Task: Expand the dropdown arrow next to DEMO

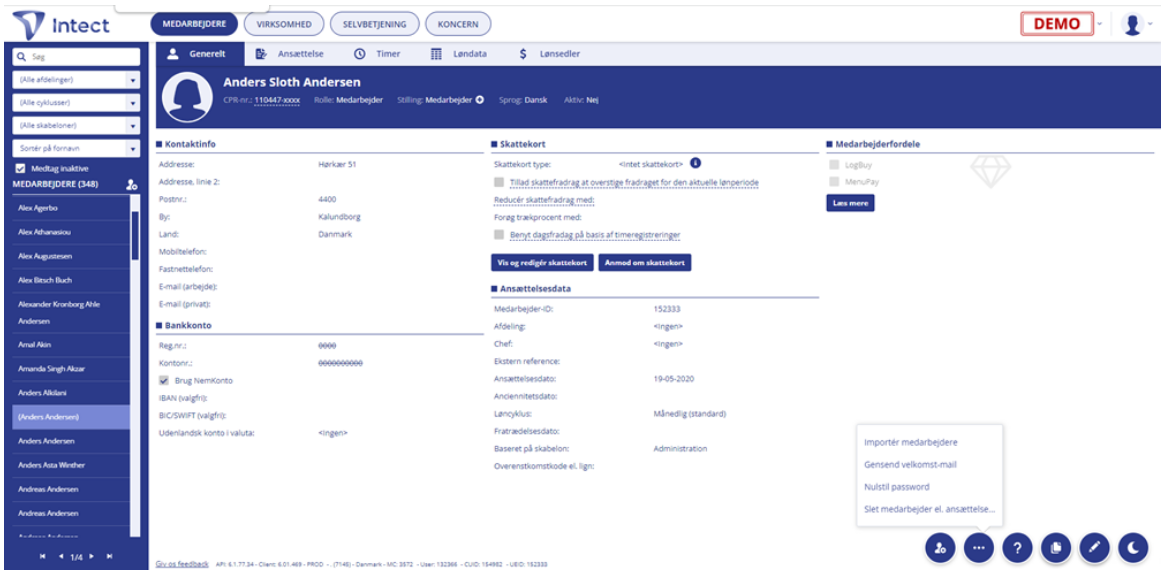Action: pyautogui.click(x=1099, y=24)
